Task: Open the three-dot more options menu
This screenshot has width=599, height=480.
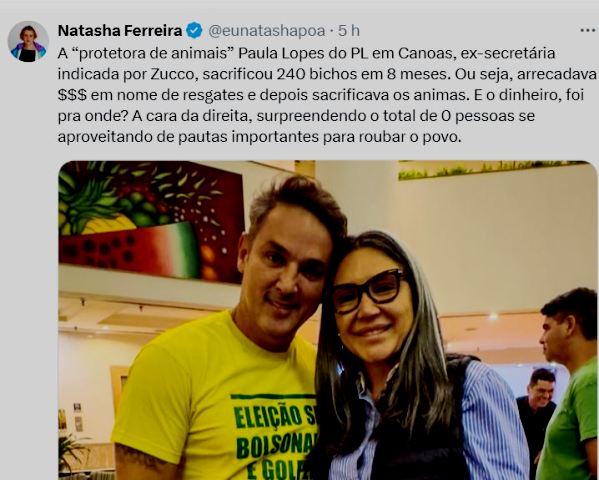Action: (589, 31)
